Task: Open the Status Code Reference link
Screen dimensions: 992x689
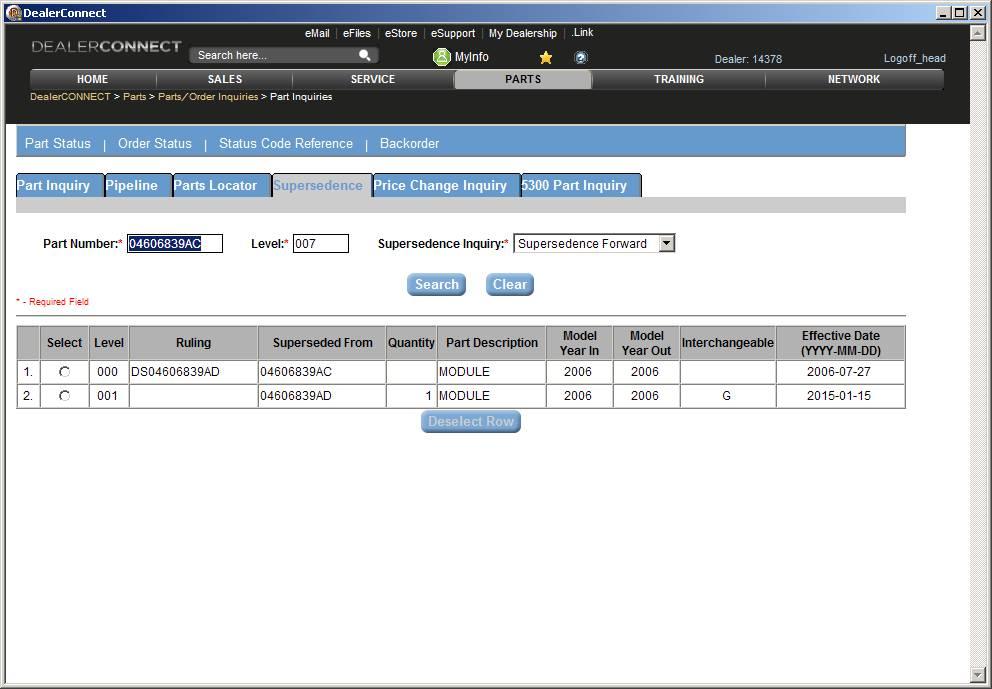Action: pos(286,144)
